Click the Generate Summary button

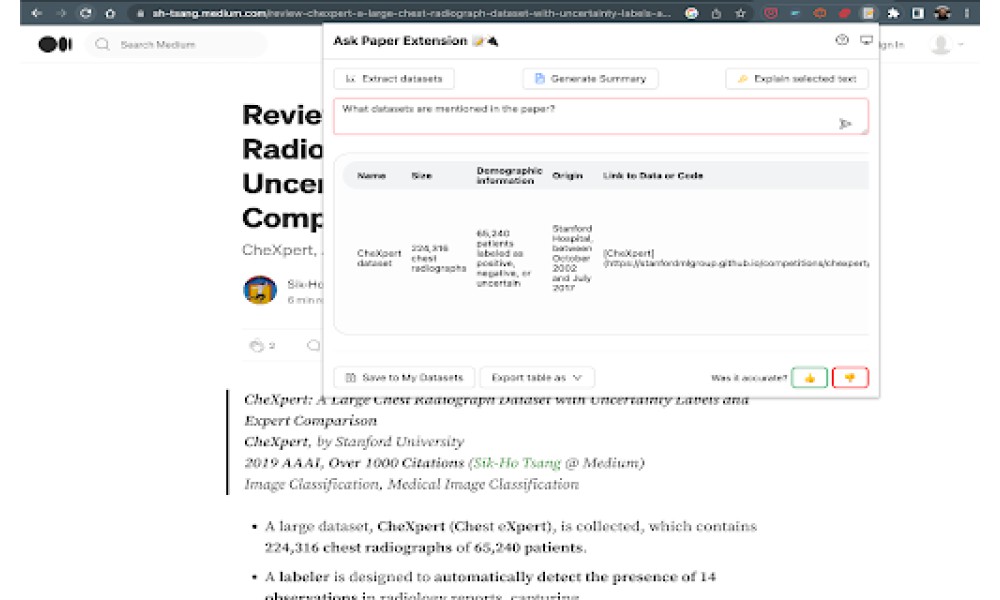coord(590,78)
